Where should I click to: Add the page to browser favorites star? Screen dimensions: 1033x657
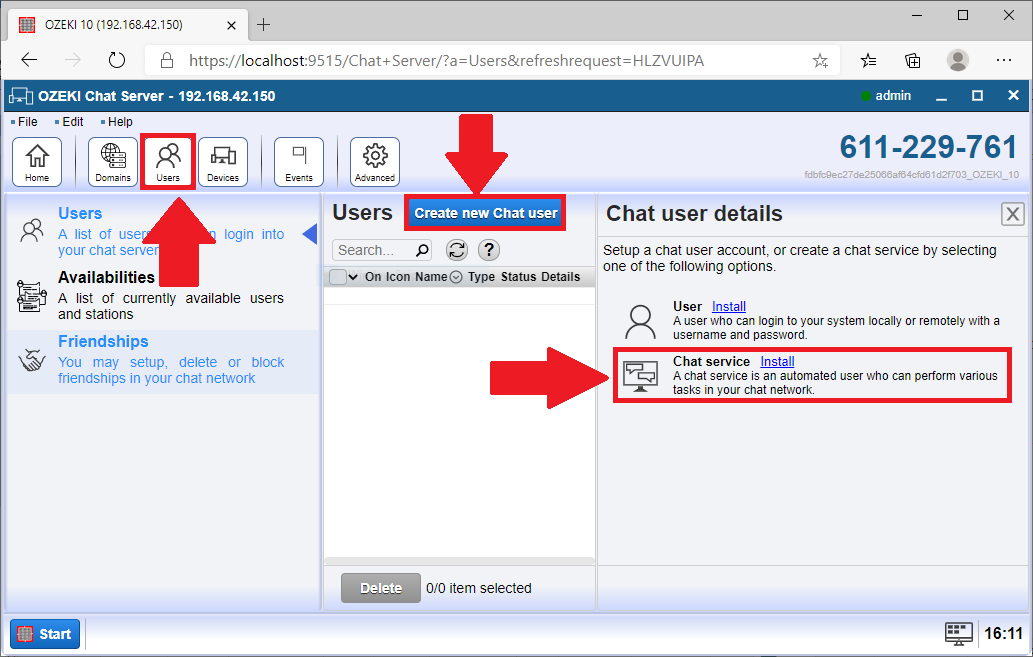pyautogui.click(x=820, y=60)
